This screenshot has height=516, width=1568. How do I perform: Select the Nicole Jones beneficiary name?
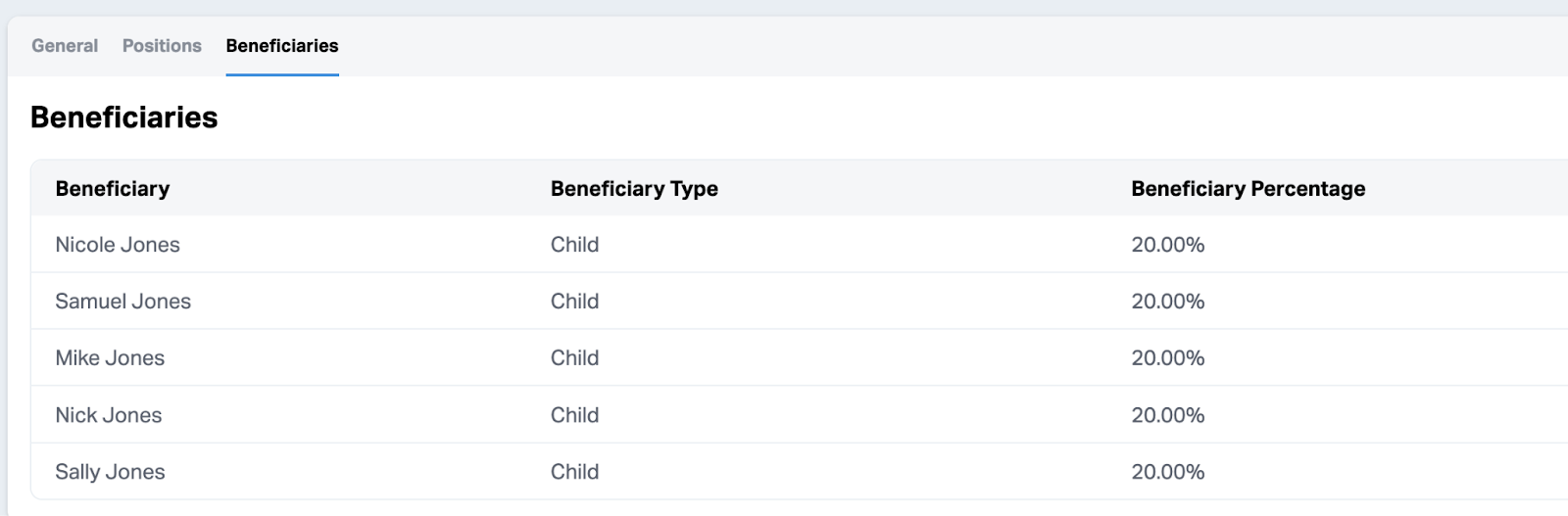118,245
